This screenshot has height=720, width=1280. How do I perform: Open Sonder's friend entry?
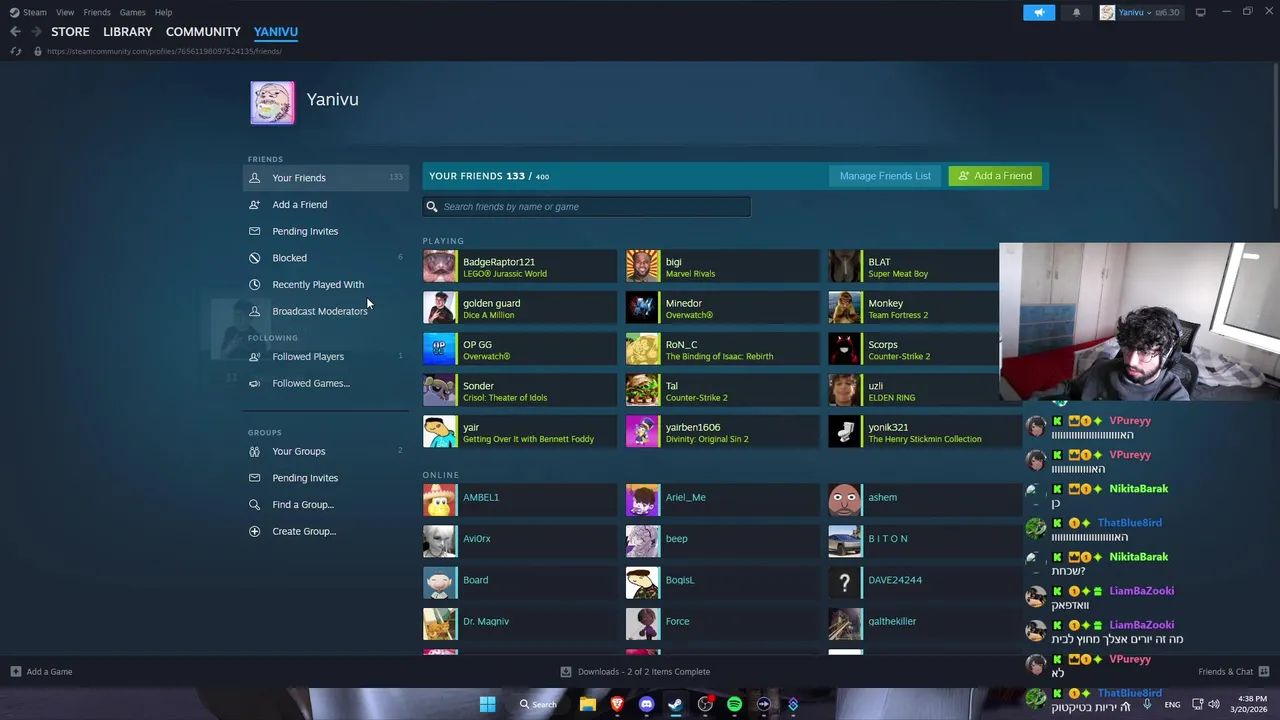tap(519, 391)
